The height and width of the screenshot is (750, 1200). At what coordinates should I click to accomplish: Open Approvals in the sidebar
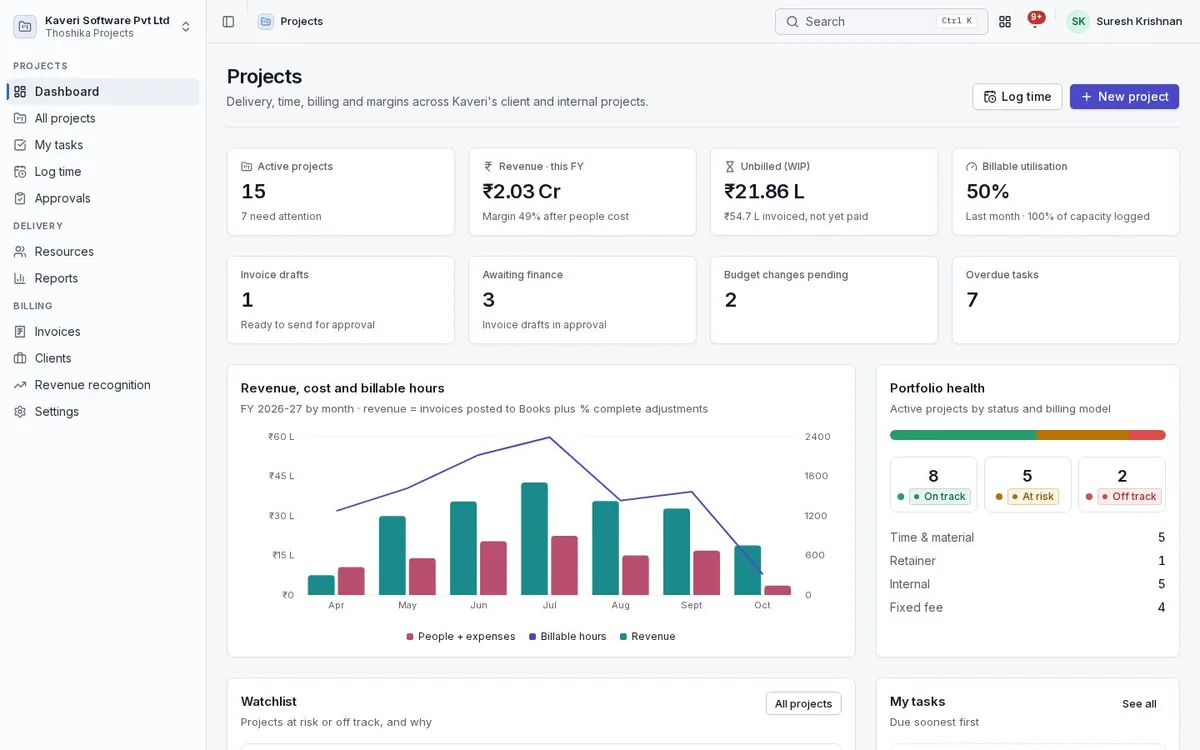click(x=103, y=198)
